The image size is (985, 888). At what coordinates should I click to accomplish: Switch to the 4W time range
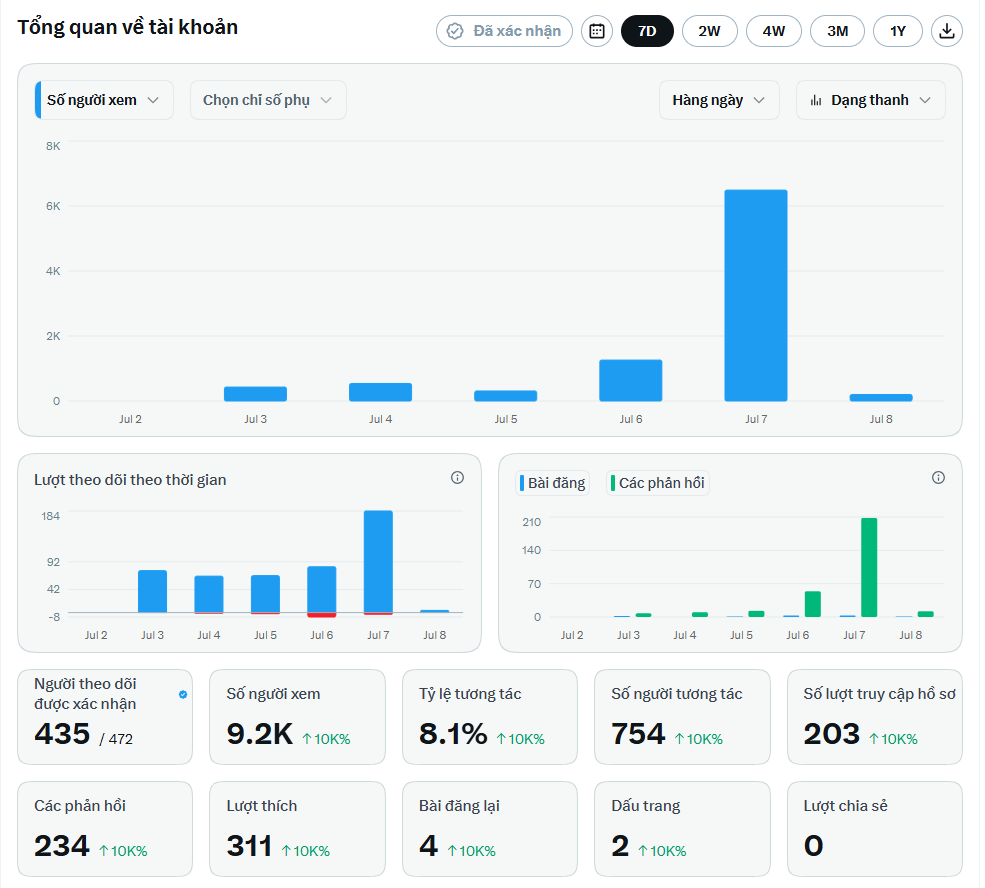(x=773, y=31)
